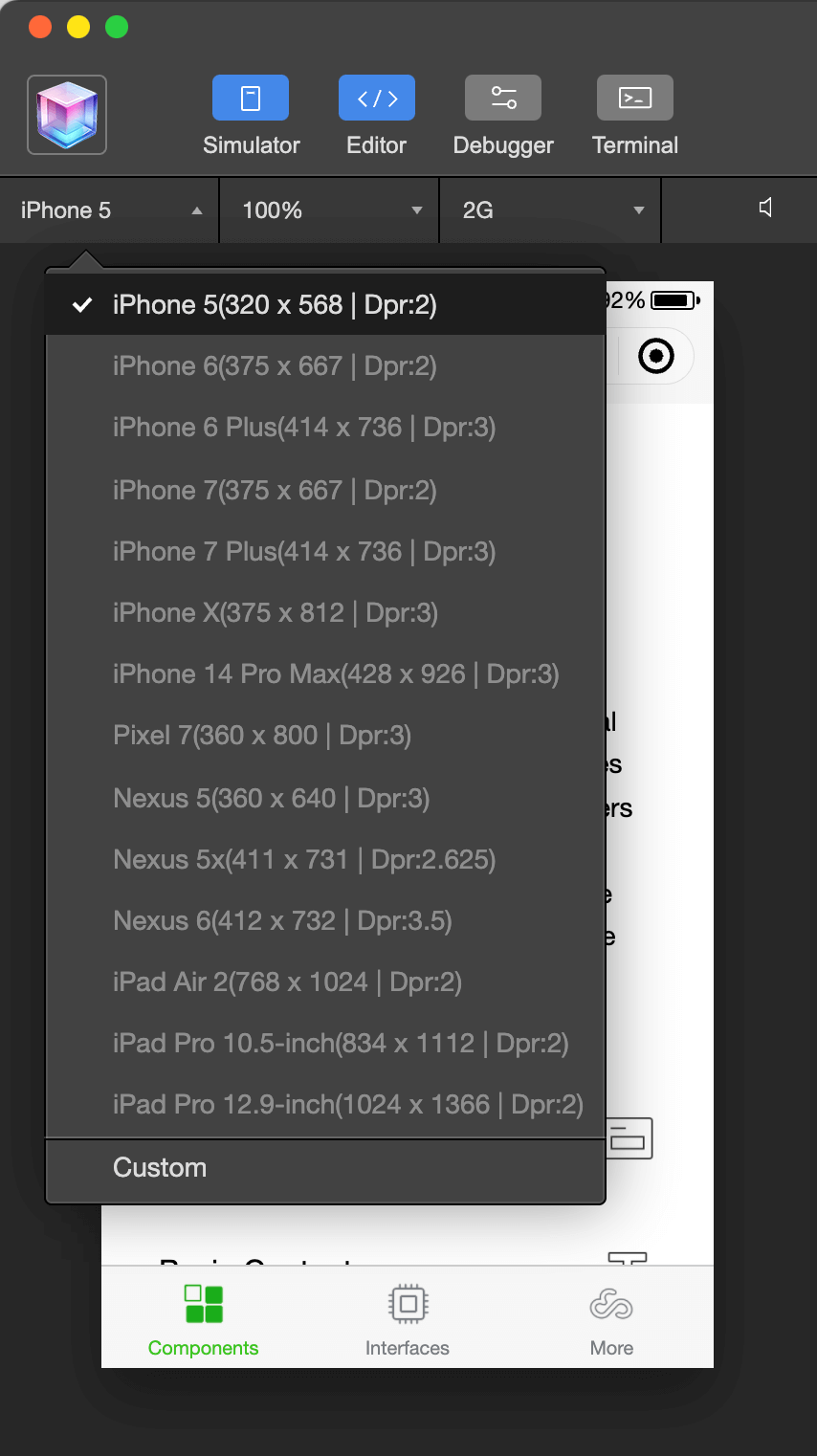Open the 2G network dropdown

[x=551, y=210]
